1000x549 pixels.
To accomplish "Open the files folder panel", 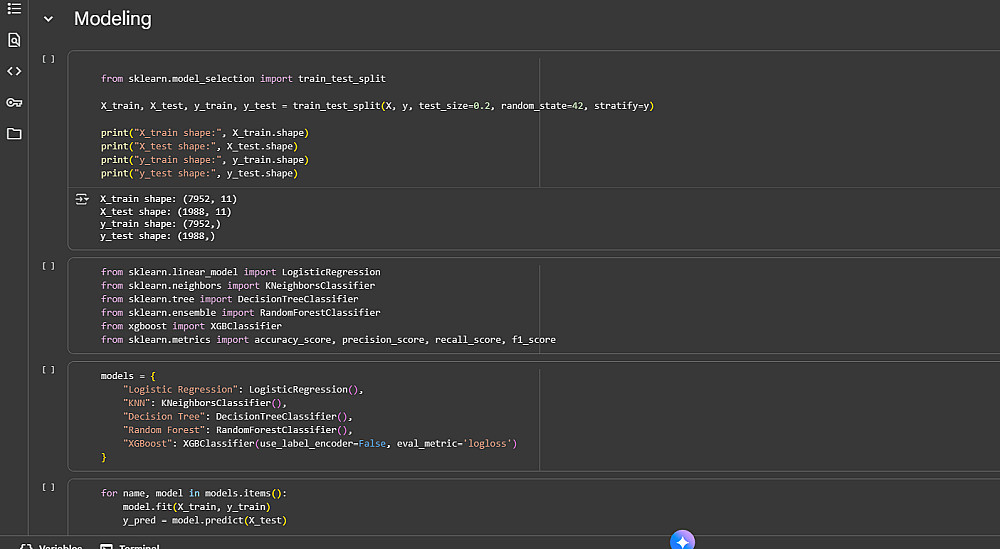I will tap(14, 134).
